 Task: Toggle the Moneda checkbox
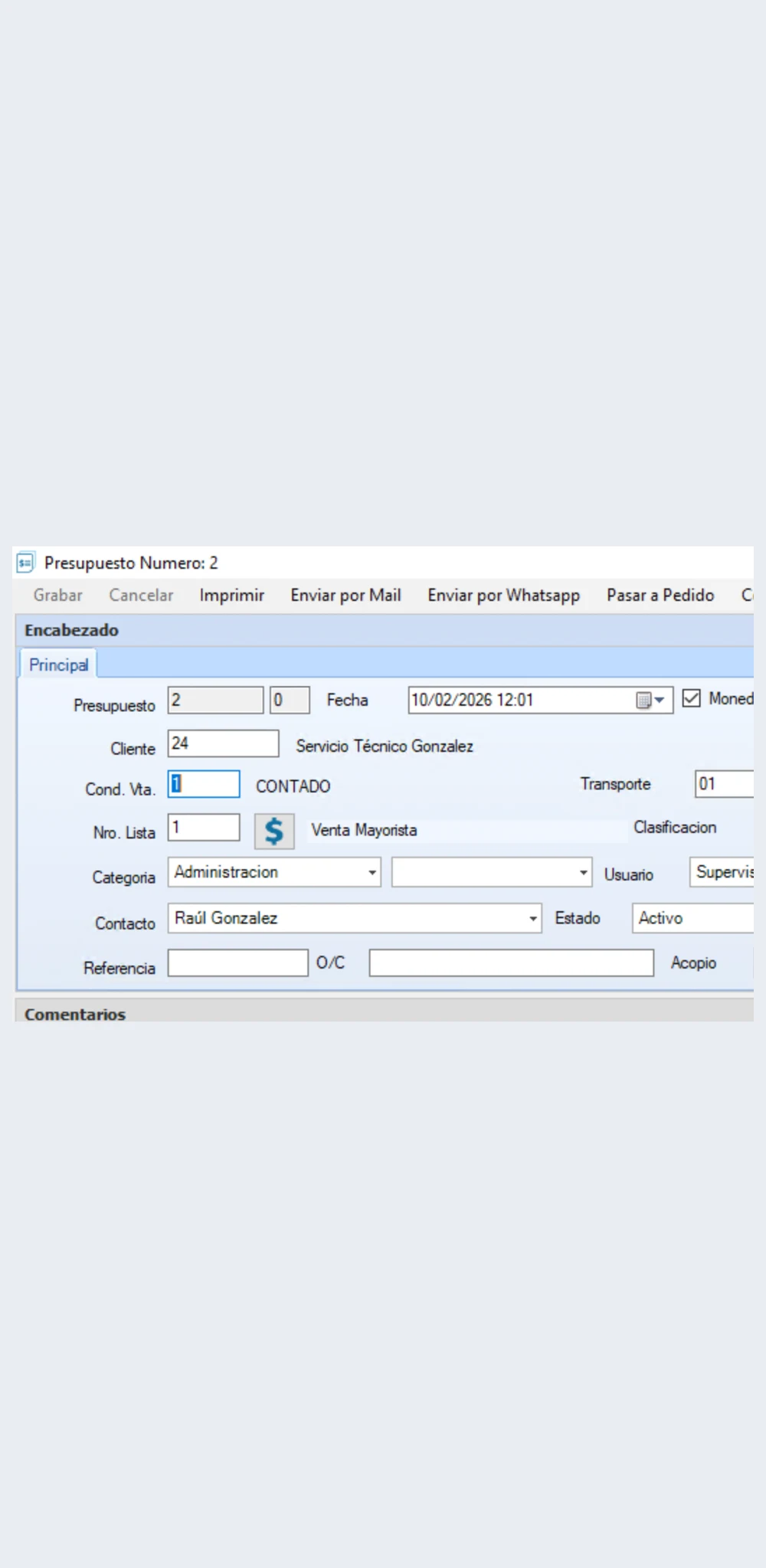(691, 698)
